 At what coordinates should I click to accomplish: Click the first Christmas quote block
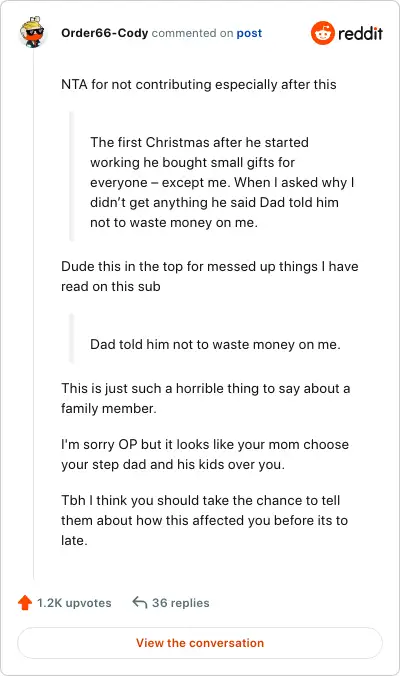click(x=222, y=182)
